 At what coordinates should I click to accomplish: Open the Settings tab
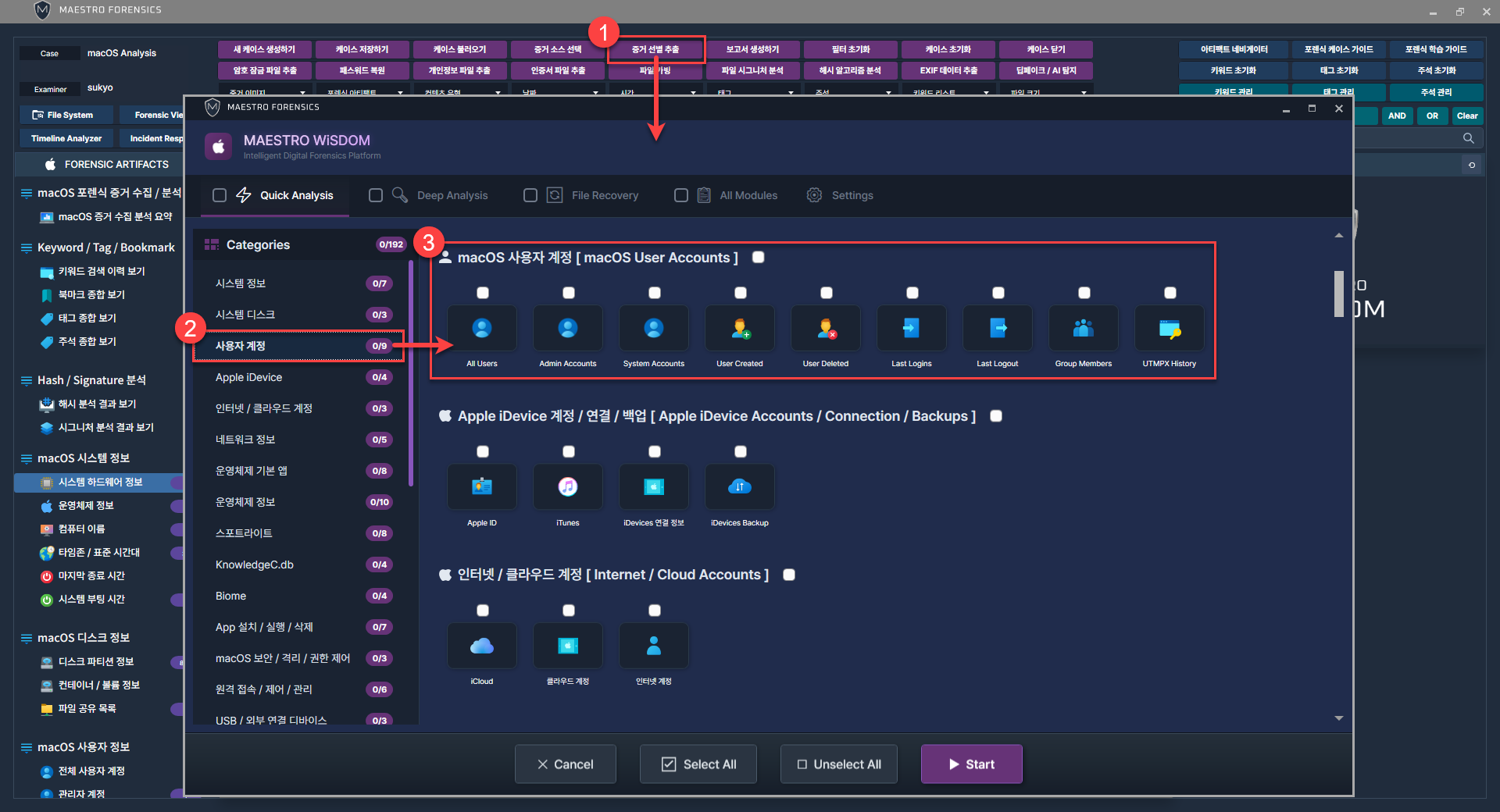tap(852, 195)
